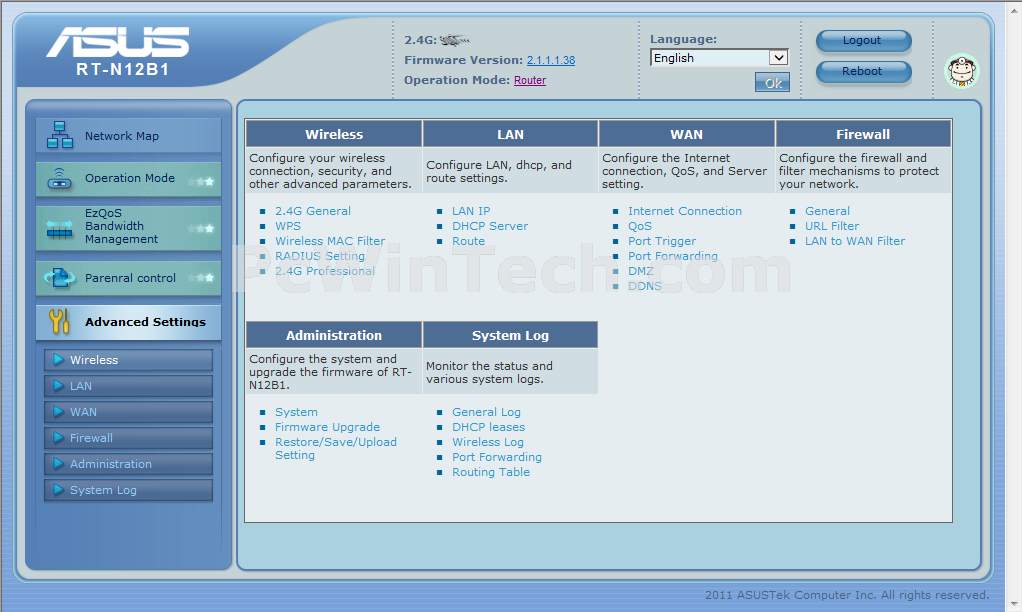Open System Log Port Forwarding link
Image resolution: width=1022 pixels, height=612 pixels.
497,458
